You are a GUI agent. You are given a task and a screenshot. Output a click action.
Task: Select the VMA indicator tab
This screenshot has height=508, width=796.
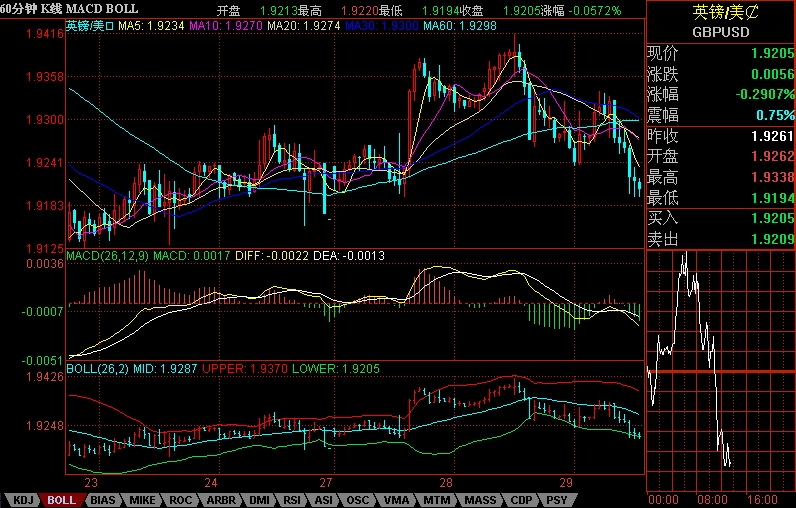[395, 499]
